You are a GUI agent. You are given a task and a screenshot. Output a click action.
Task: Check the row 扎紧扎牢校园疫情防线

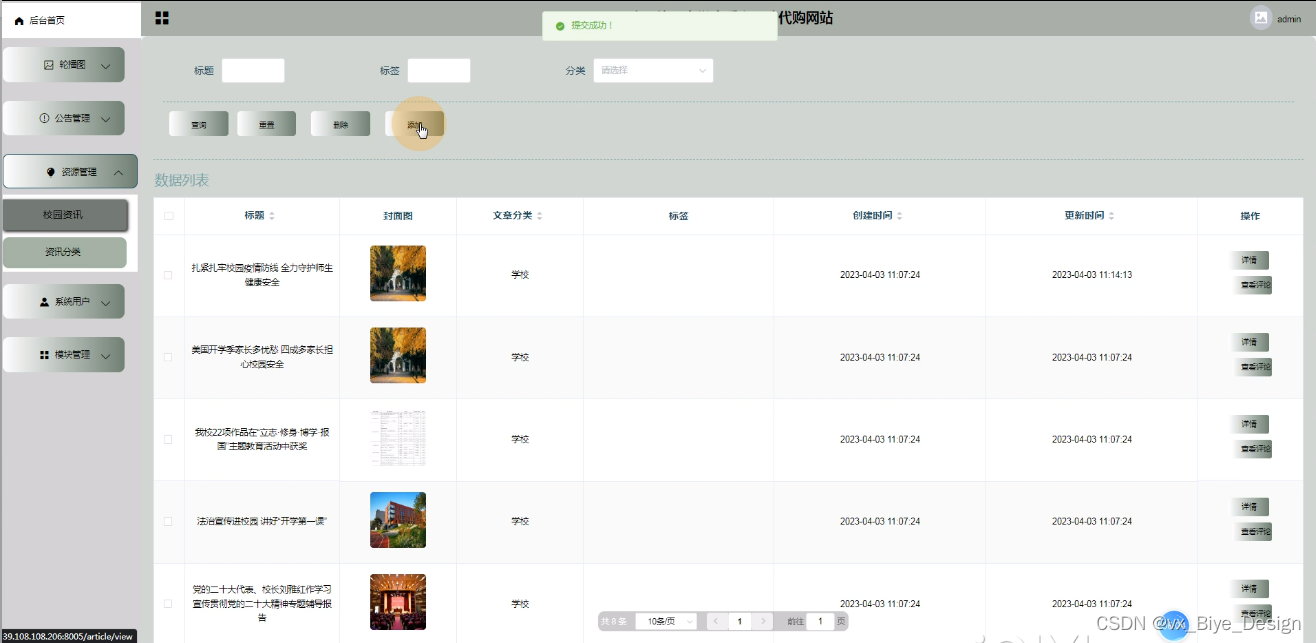[168, 275]
